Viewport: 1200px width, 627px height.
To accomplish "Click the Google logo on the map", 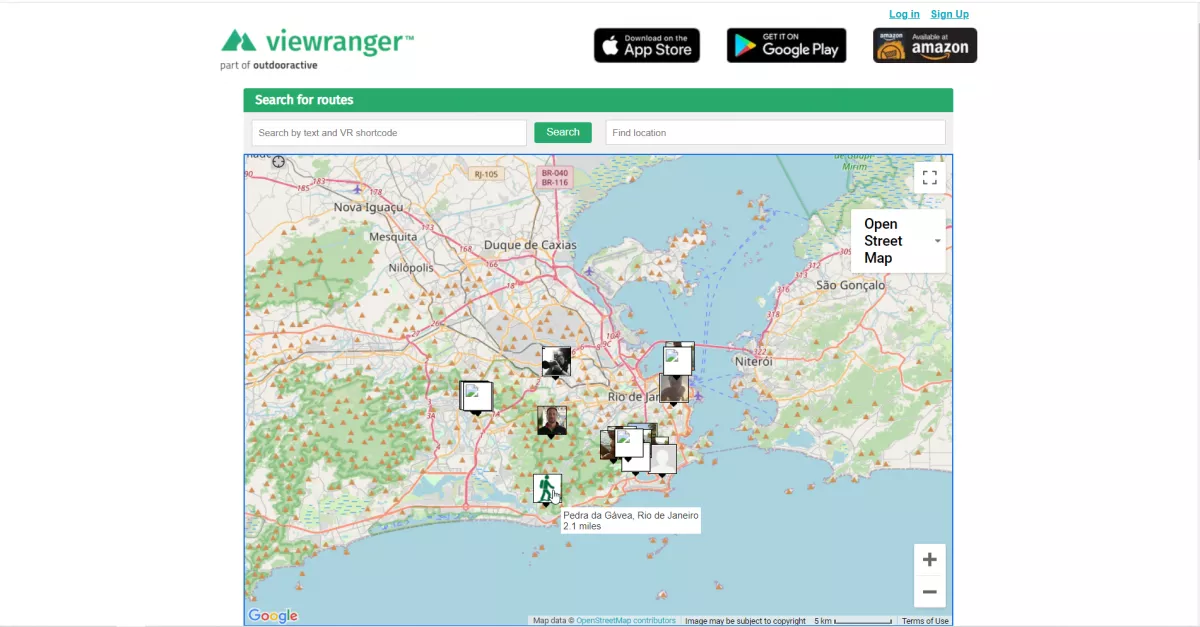I will tap(273, 616).
